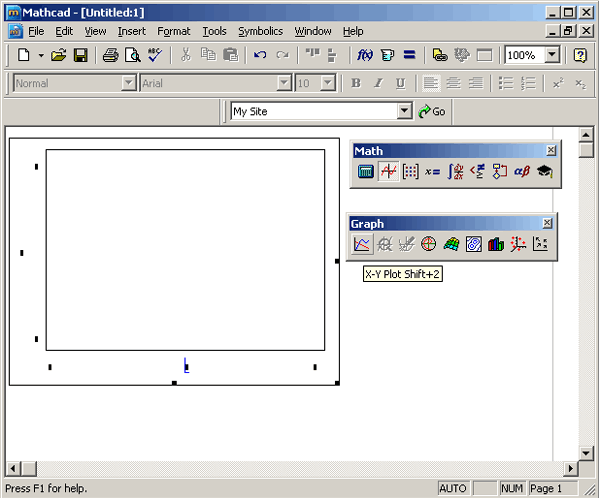The height and width of the screenshot is (498, 599).
Task: Click the Insert Hyperlink icon
Action: point(440,55)
